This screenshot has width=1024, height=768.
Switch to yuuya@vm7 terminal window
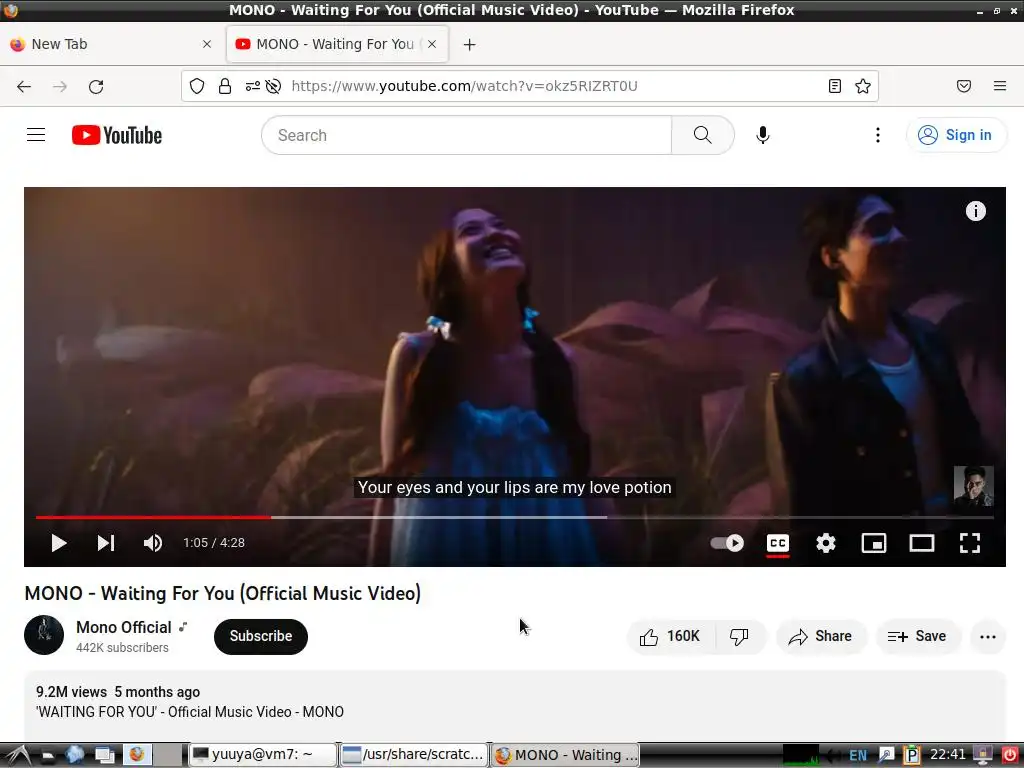tap(263, 754)
